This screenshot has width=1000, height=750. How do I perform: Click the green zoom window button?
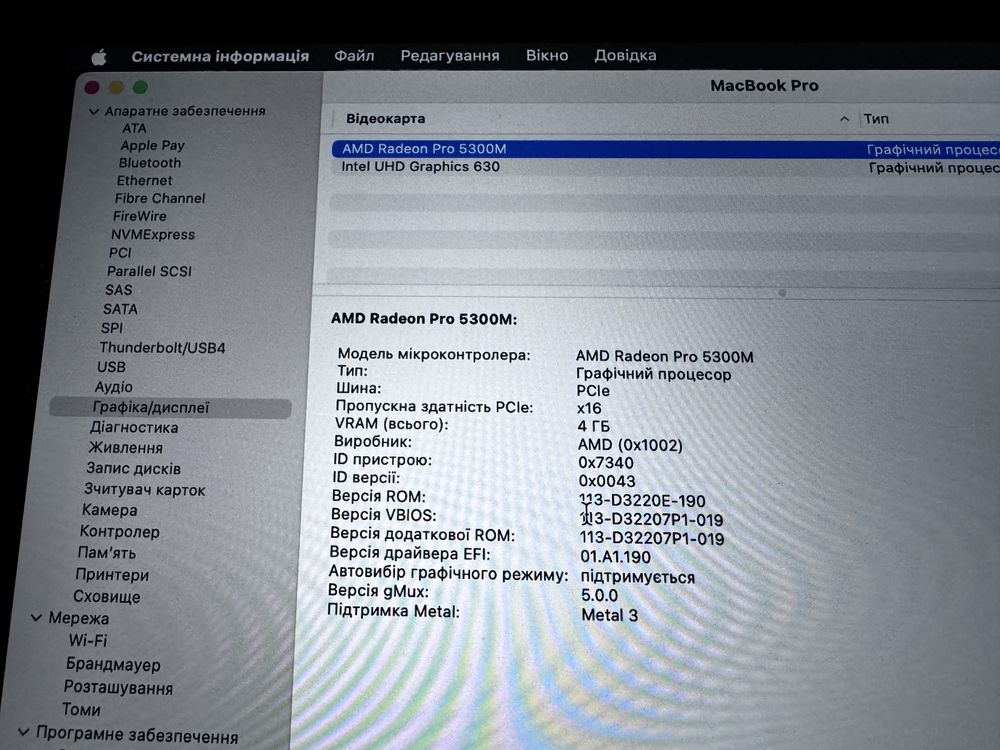coord(140,87)
